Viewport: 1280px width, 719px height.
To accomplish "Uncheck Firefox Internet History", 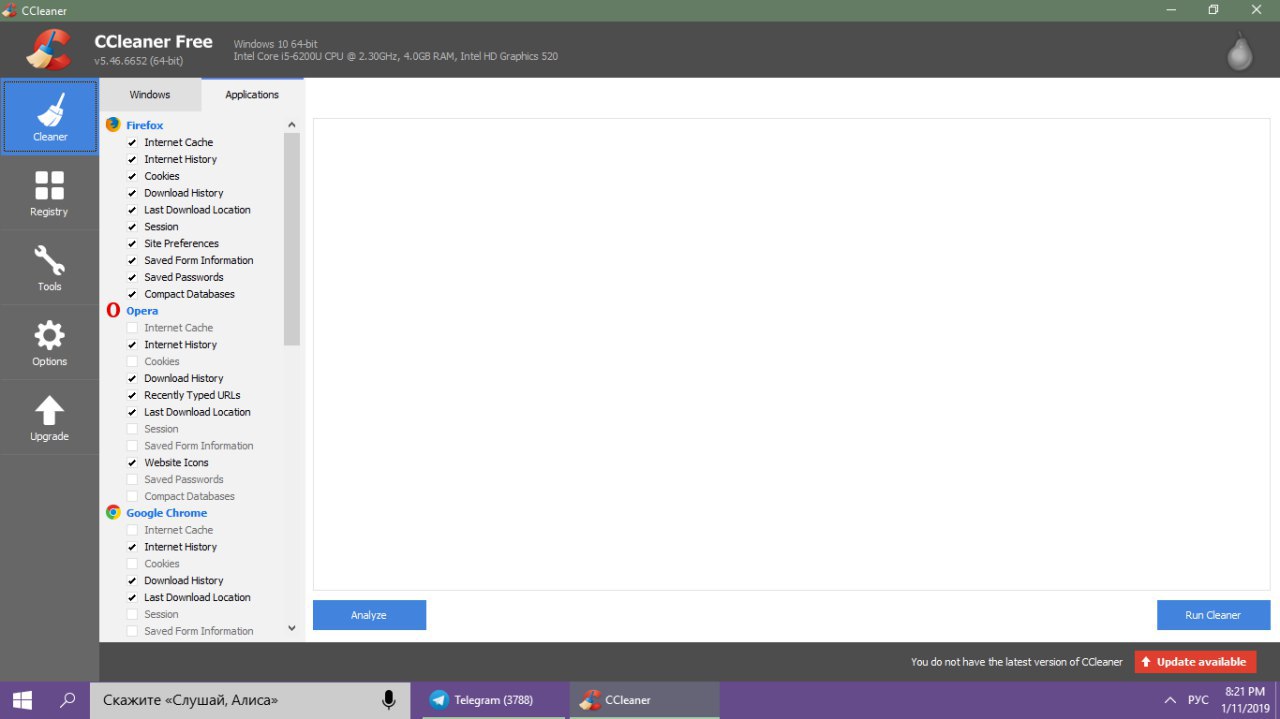I will pos(132,160).
